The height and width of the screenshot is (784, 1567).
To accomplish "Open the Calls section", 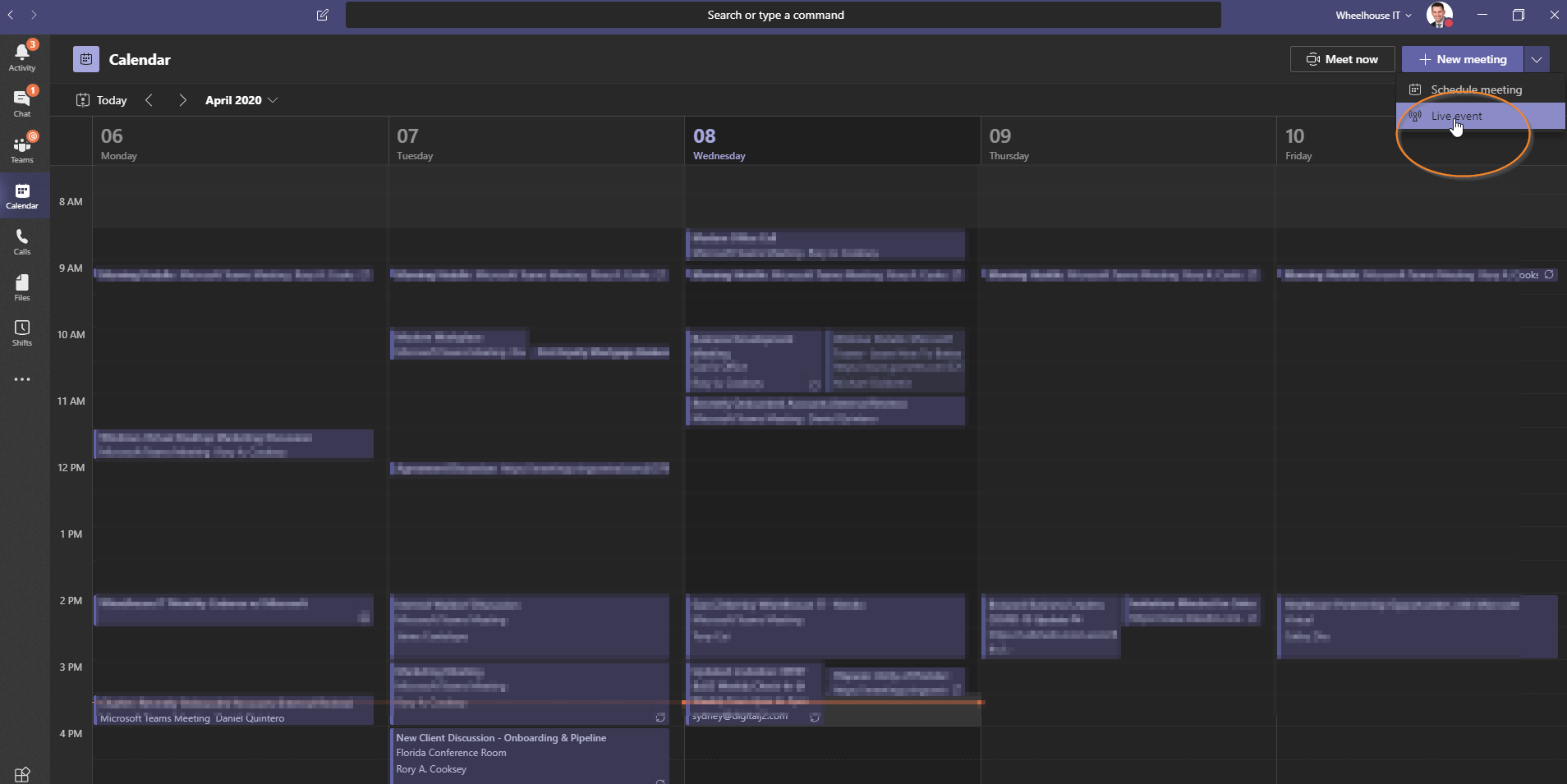I will (22, 241).
